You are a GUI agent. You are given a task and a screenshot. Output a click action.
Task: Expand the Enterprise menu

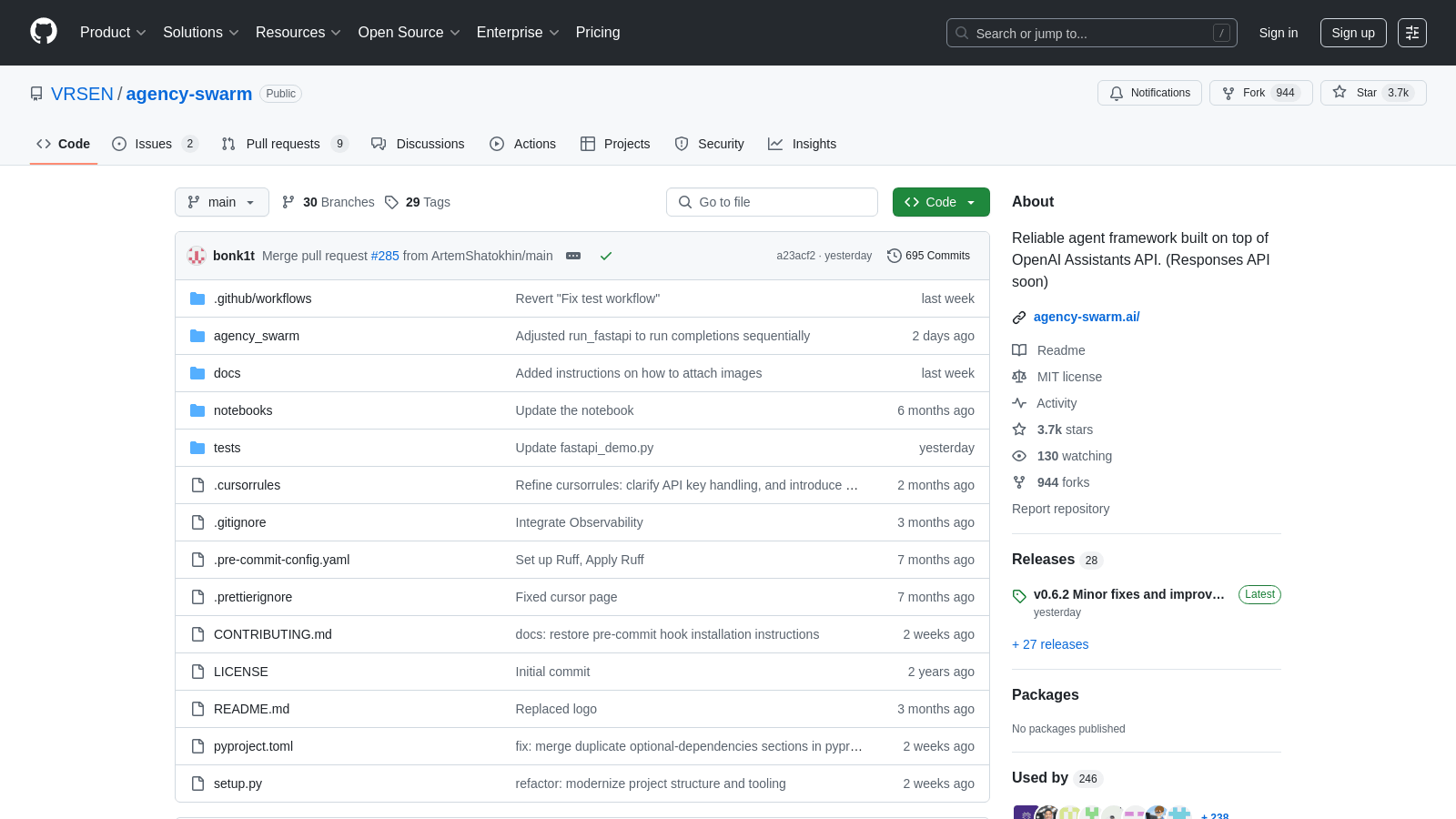click(x=518, y=33)
